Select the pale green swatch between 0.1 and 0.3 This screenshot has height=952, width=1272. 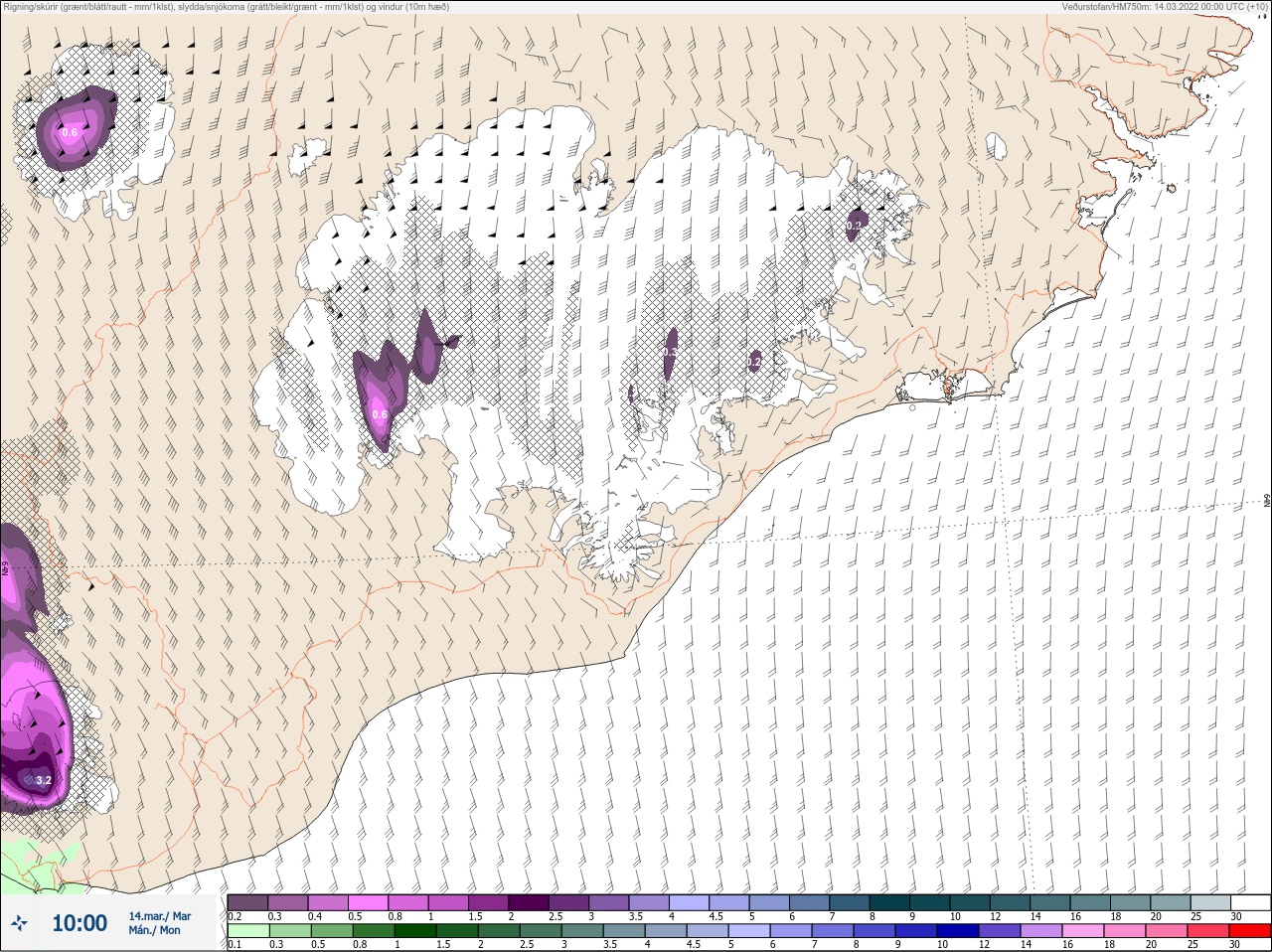248,932
